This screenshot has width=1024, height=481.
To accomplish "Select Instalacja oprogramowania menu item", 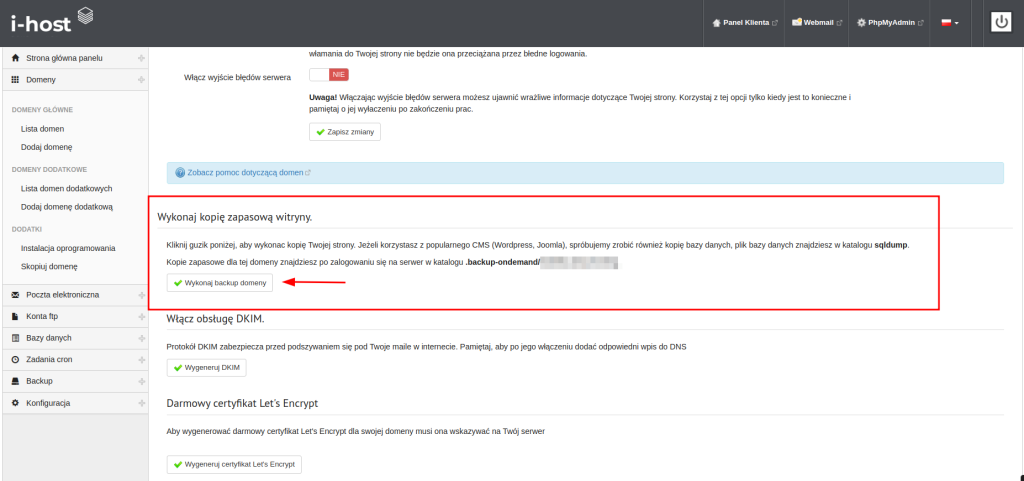I will tap(68, 248).
